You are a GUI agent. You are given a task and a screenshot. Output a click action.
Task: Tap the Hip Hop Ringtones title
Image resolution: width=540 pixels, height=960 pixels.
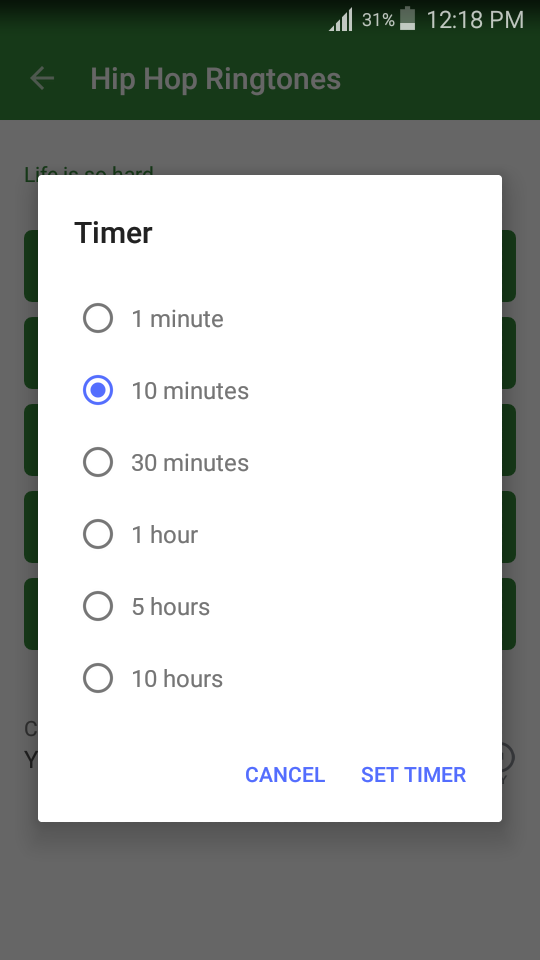[x=216, y=79]
